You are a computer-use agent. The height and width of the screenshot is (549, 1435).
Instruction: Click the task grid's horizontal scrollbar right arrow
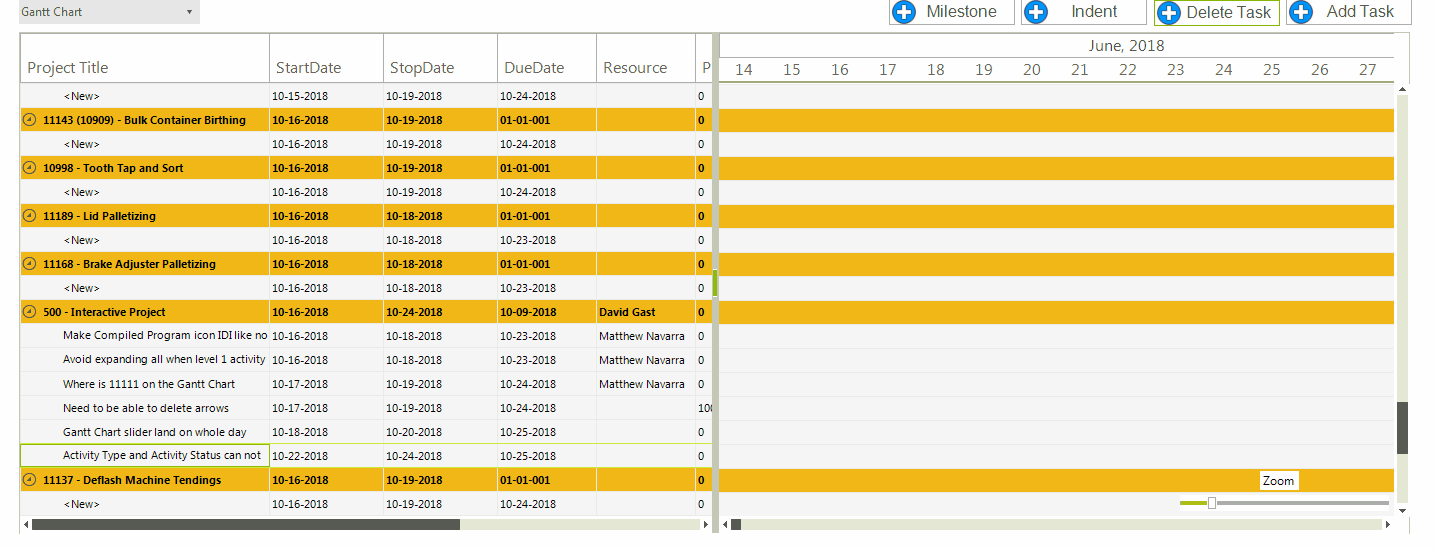coord(706,524)
